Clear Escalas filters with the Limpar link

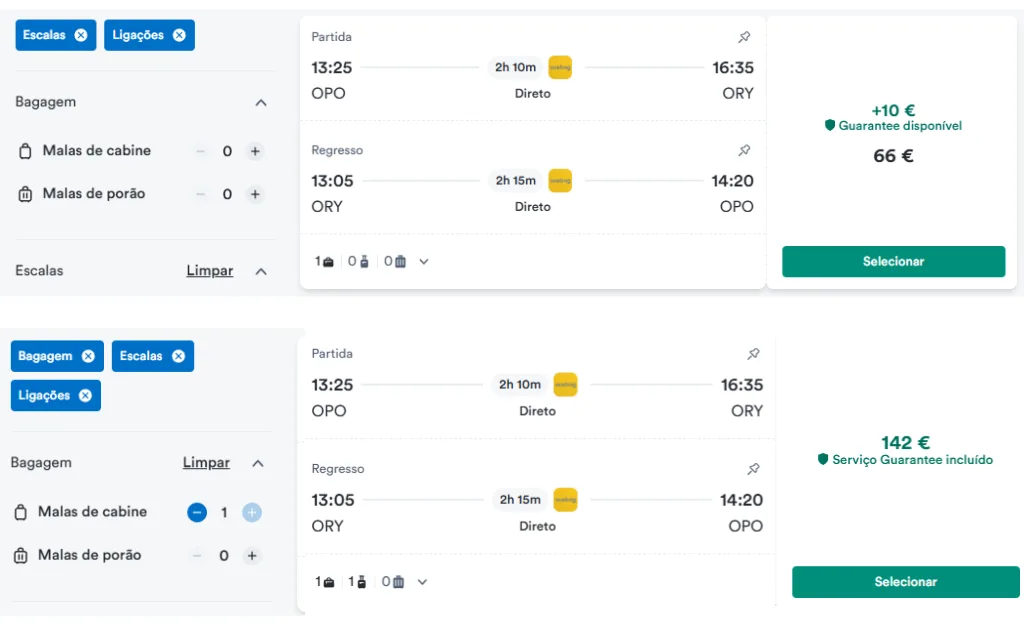pyautogui.click(x=210, y=271)
